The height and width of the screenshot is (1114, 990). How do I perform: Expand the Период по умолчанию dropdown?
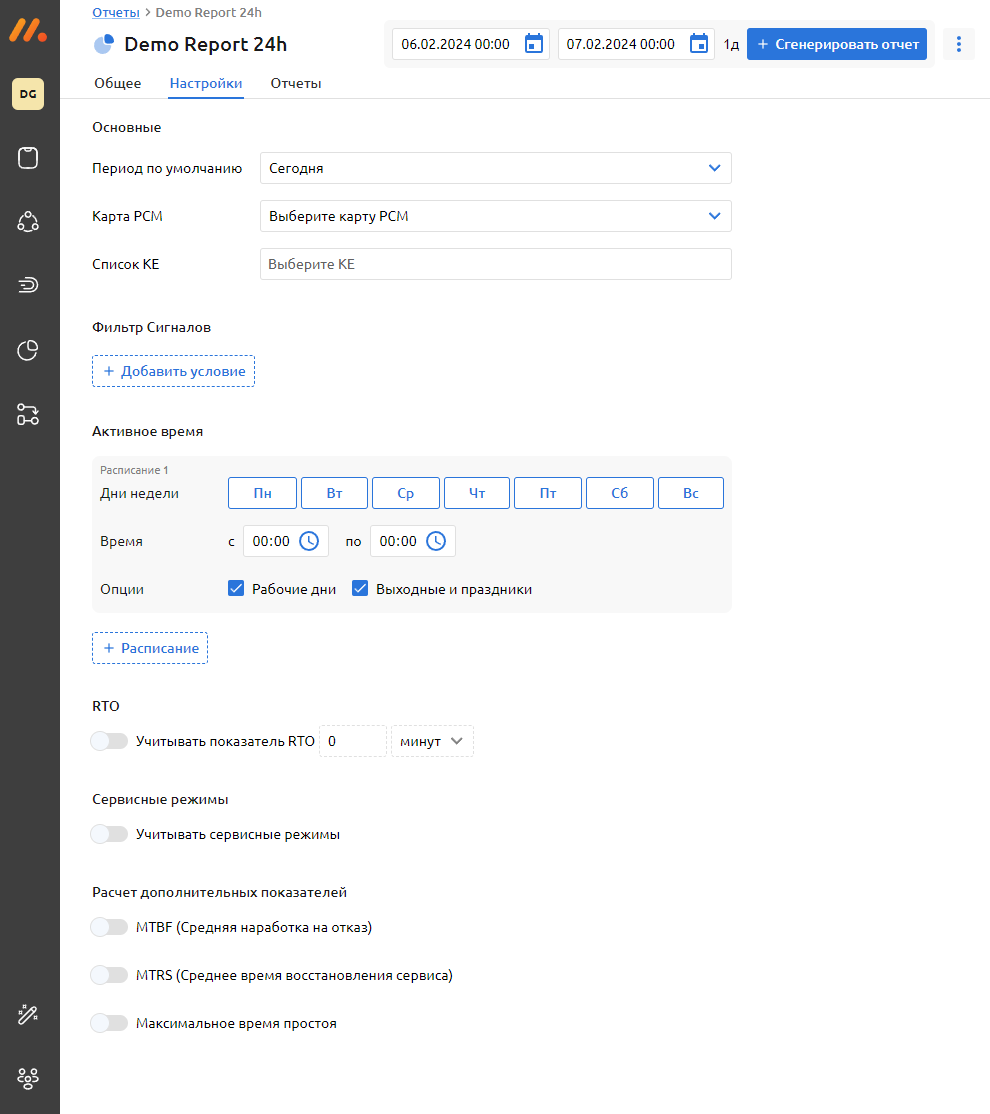click(495, 168)
